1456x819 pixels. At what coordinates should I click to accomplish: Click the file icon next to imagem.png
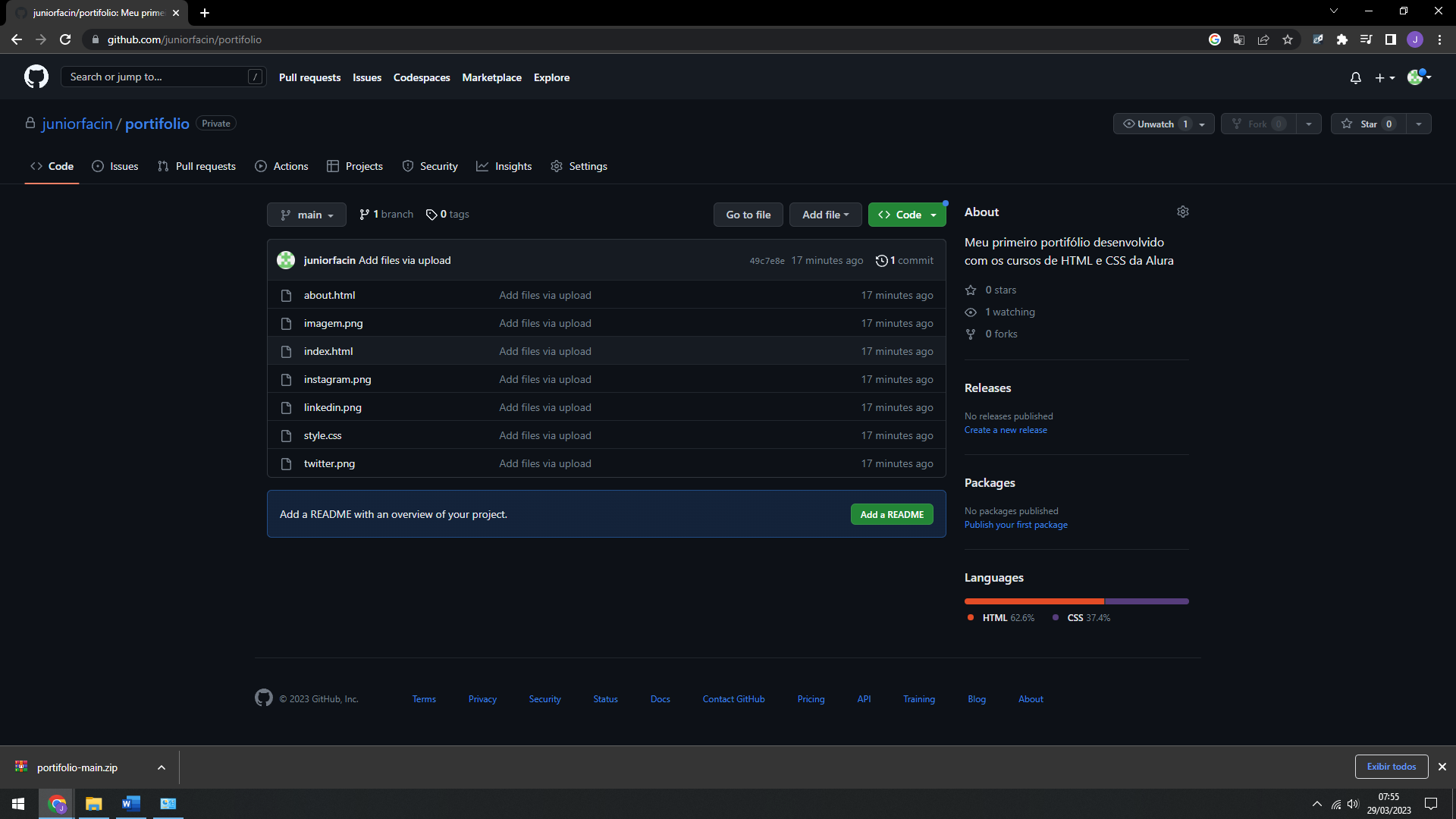pyautogui.click(x=286, y=324)
